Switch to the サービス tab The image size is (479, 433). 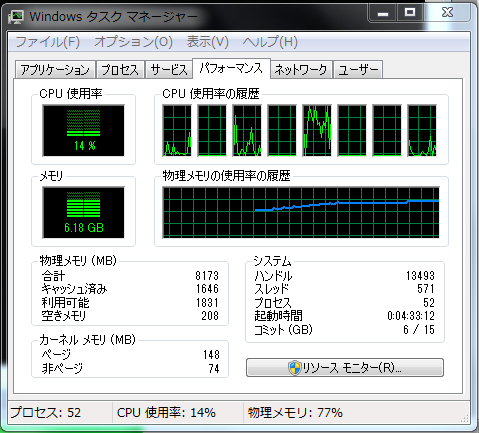click(169, 70)
